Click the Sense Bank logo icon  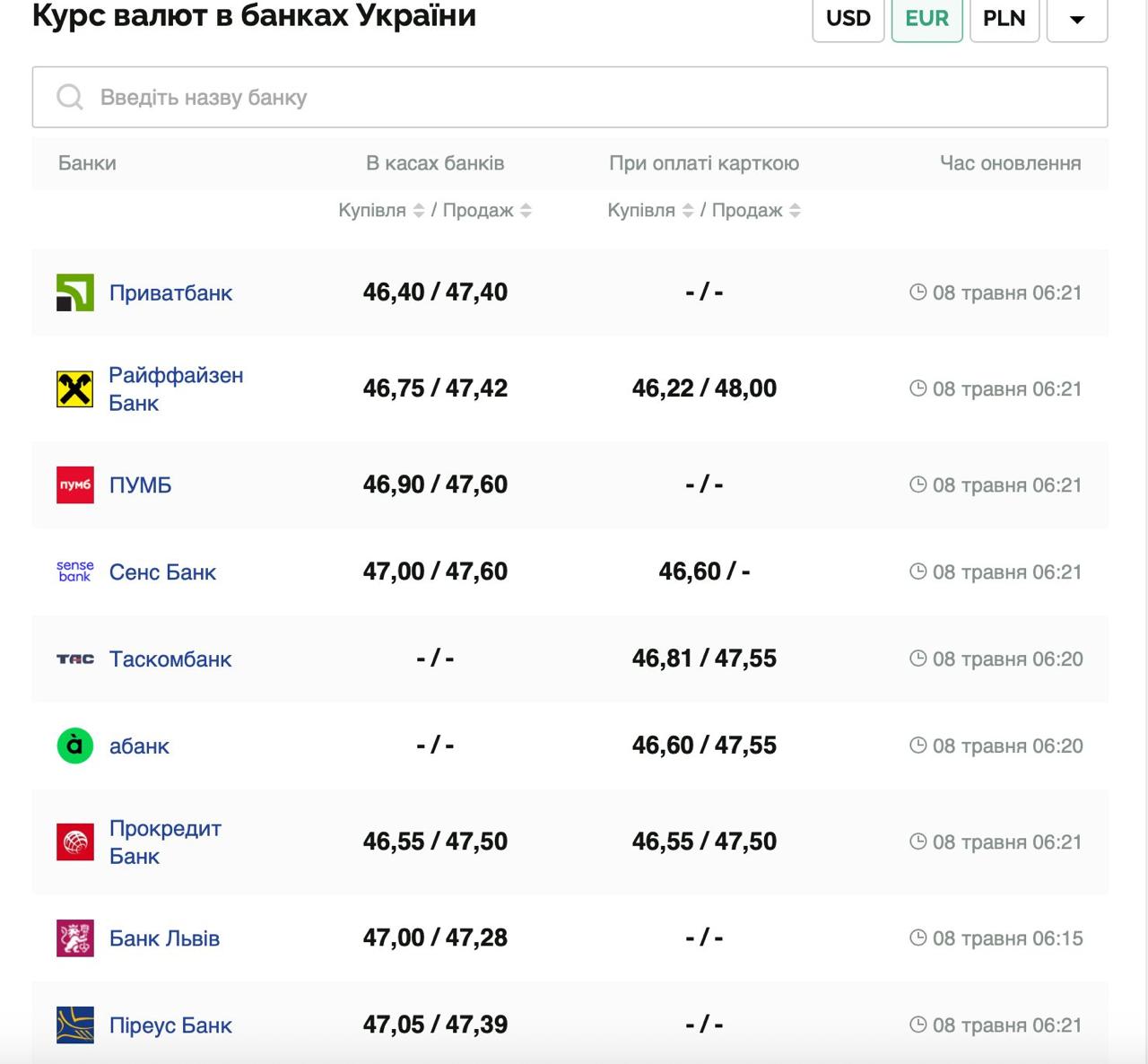tap(75, 571)
